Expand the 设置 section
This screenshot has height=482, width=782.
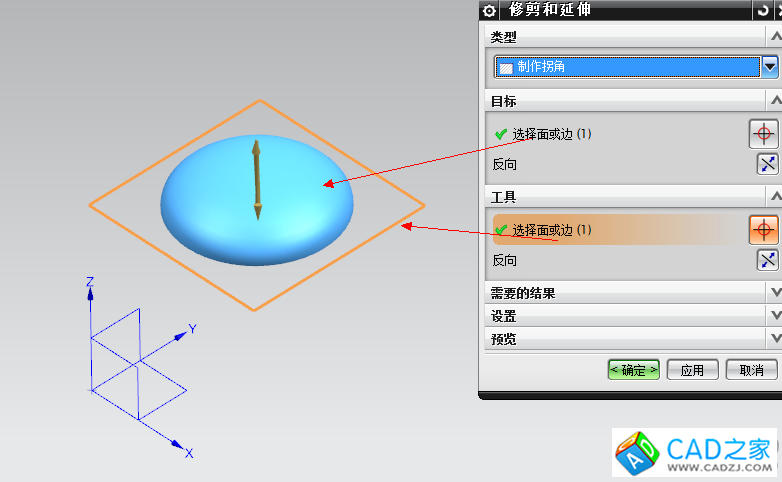pos(774,316)
